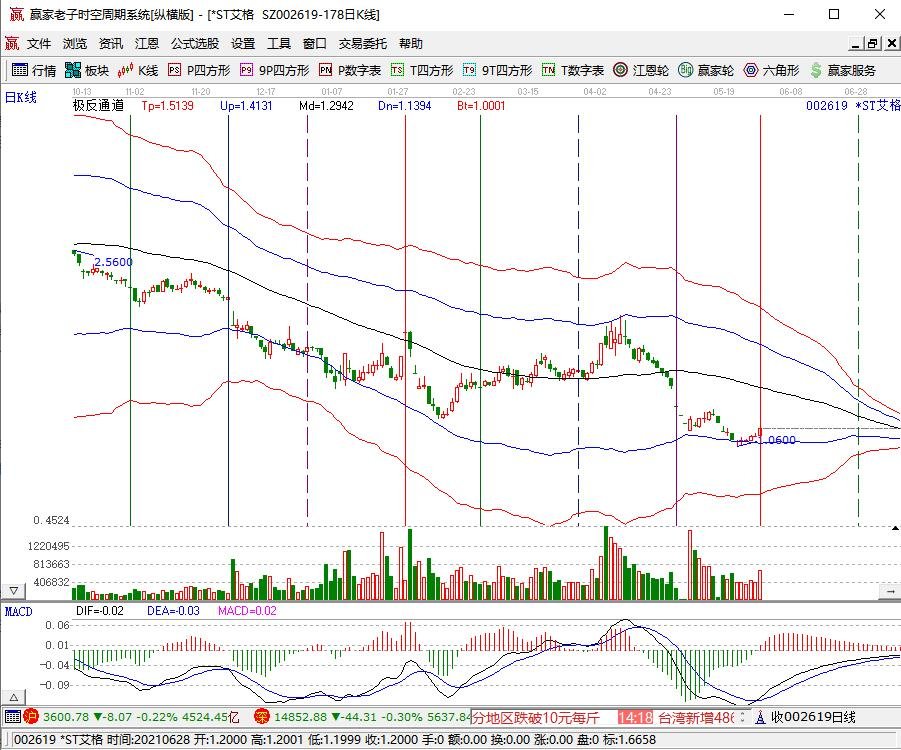Minimize the inner chart window

(x=856, y=43)
